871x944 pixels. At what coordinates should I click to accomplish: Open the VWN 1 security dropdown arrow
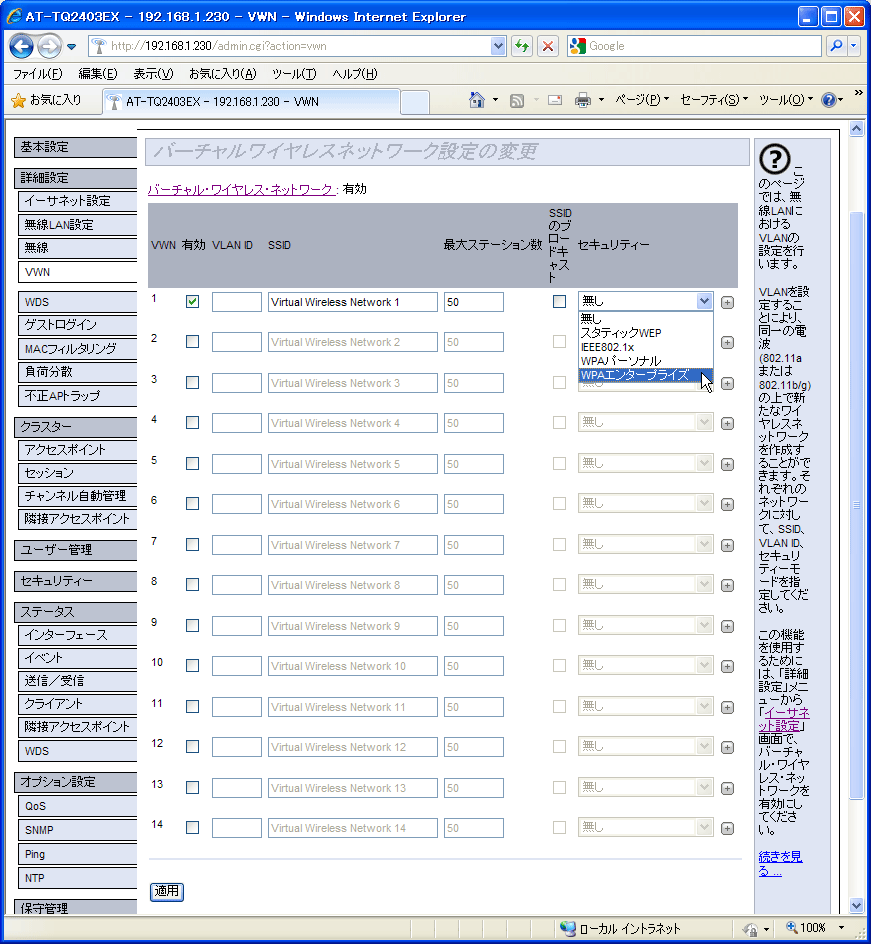point(704,301)
